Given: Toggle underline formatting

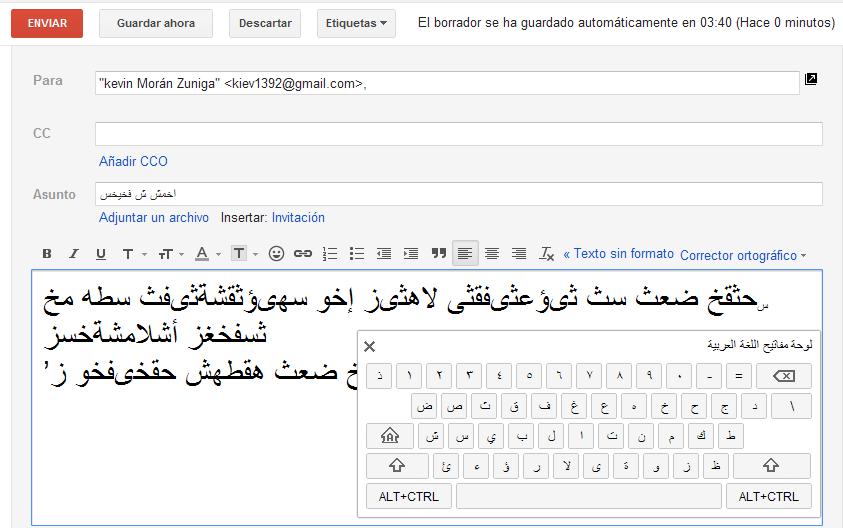Looking at the screenshot, I should 100,254.
